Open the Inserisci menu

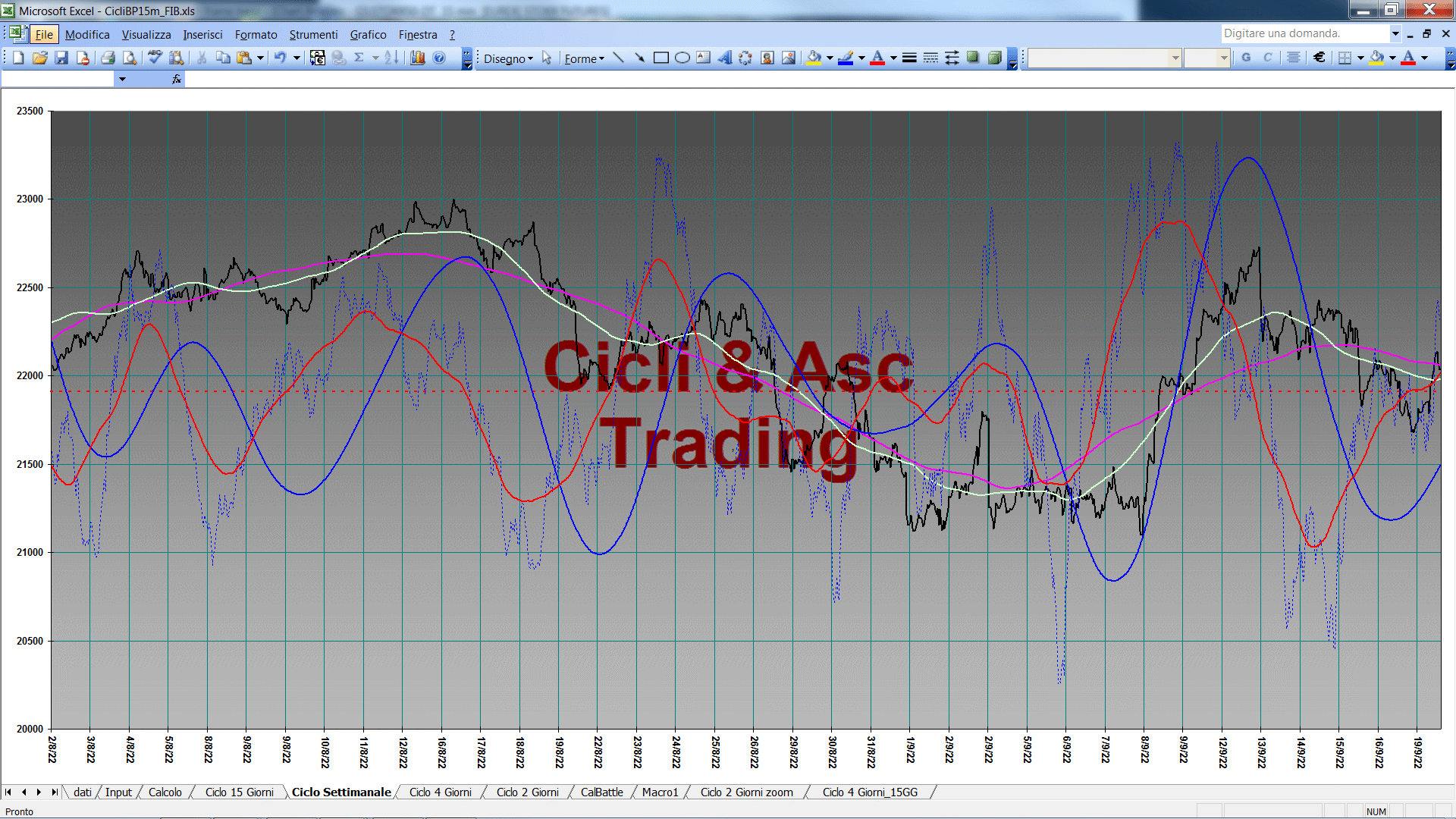202,34
